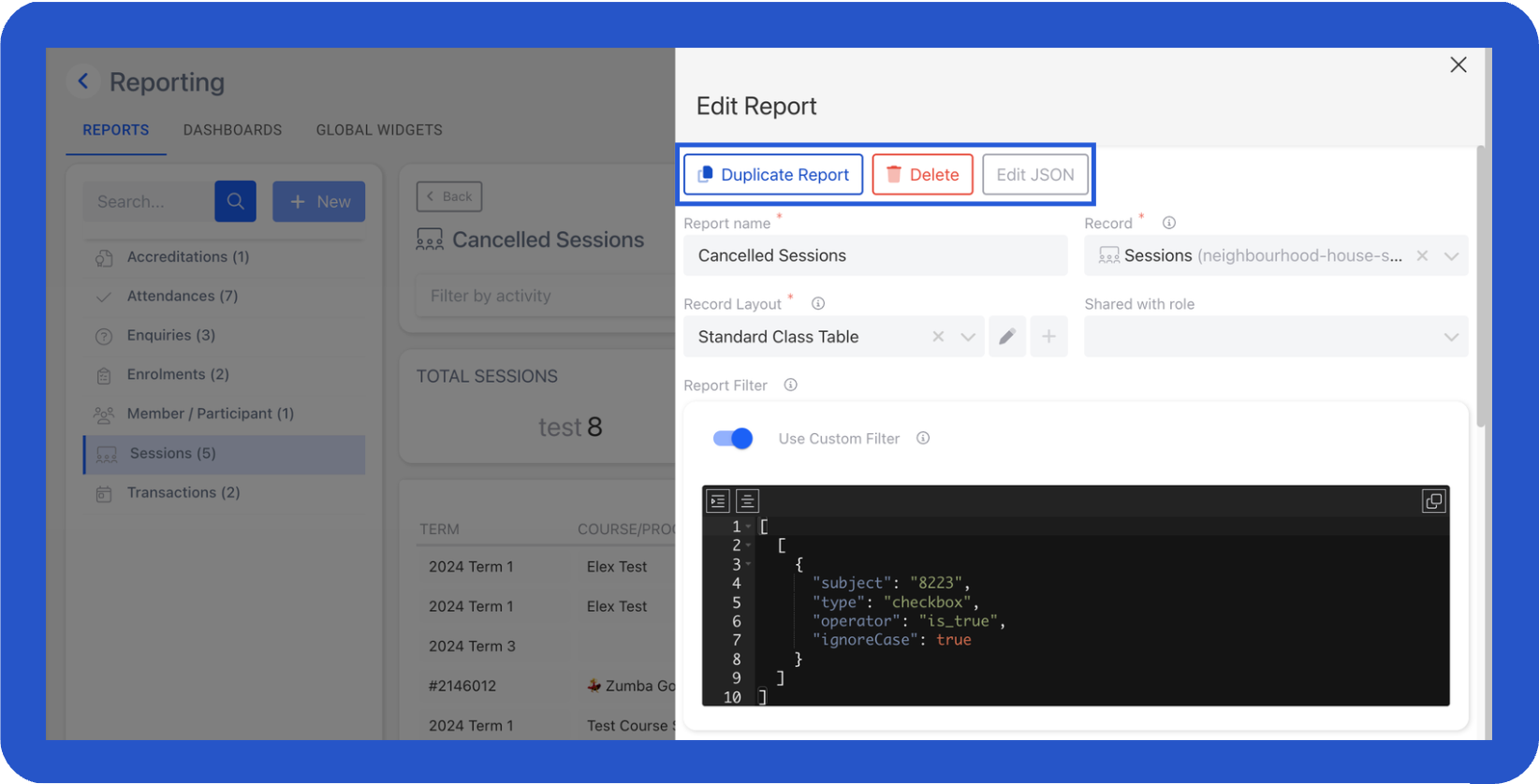1539x784 pixels.
Task: Click the Search reports input field
Action: [149, 201]
